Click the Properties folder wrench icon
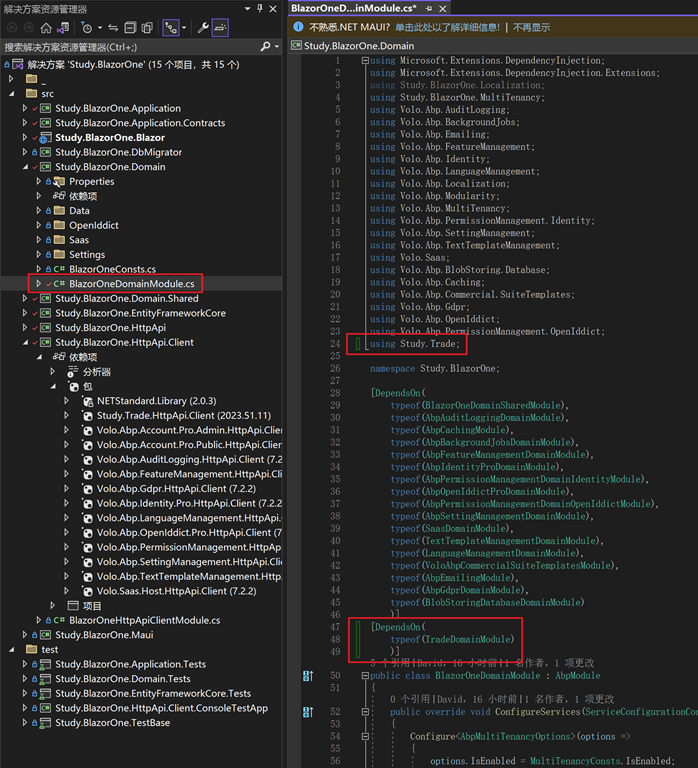This screenshot has width=698, height=768. coord(59,182)
